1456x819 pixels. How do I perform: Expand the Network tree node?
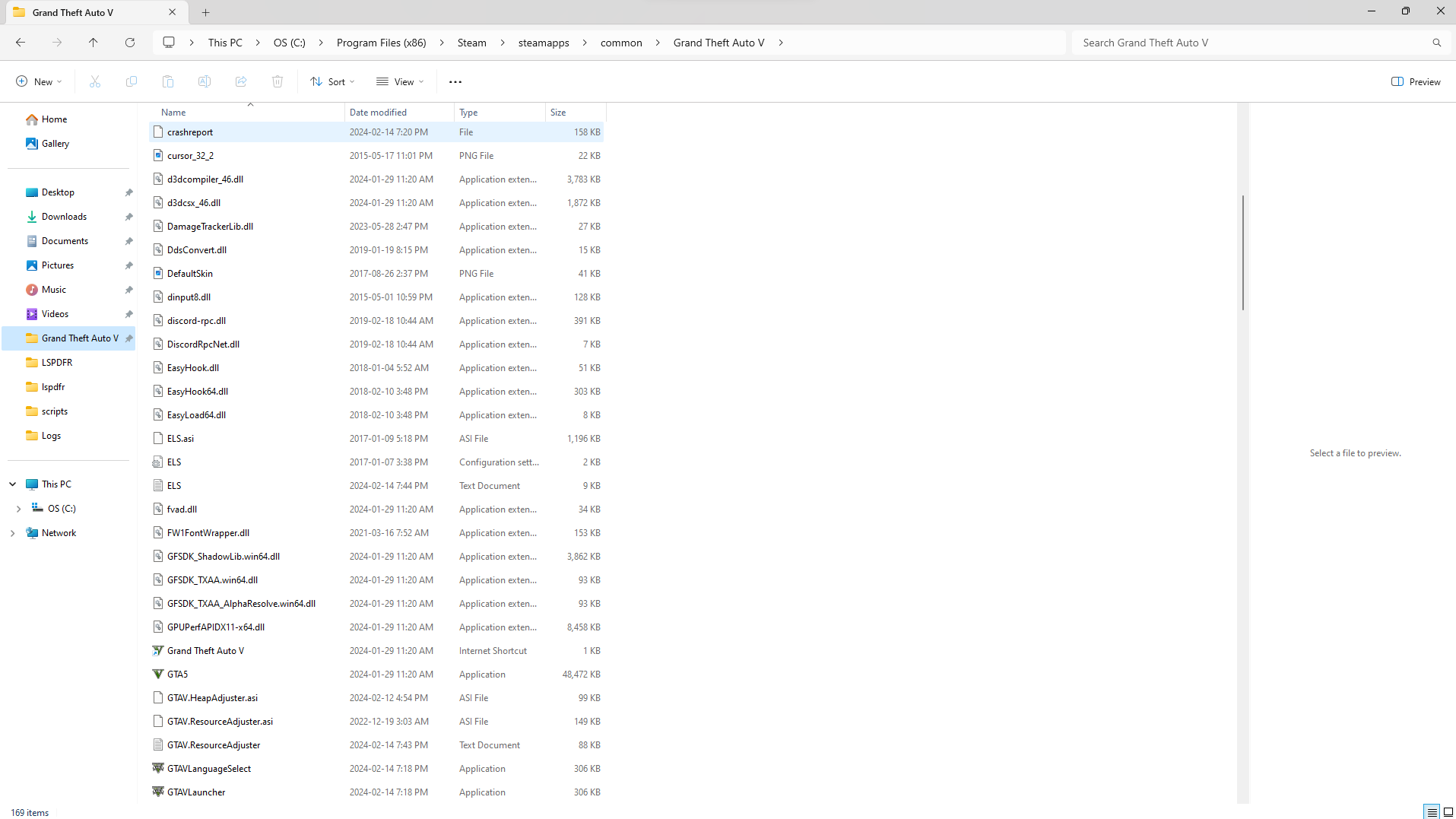click(12, 533)
